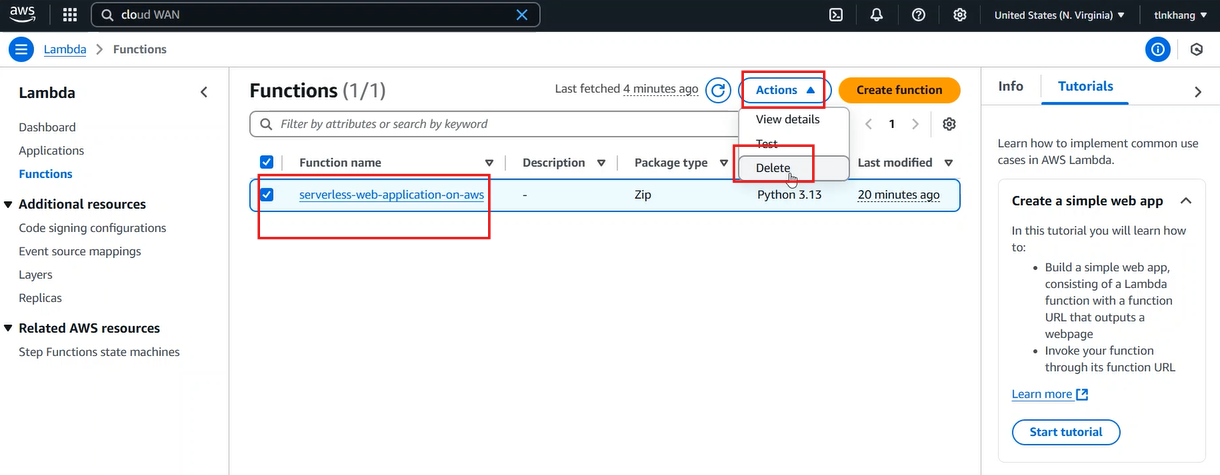Open the notifications bell icon
Viewport: 1220px width, 475px height.
(x=877, y=15)
